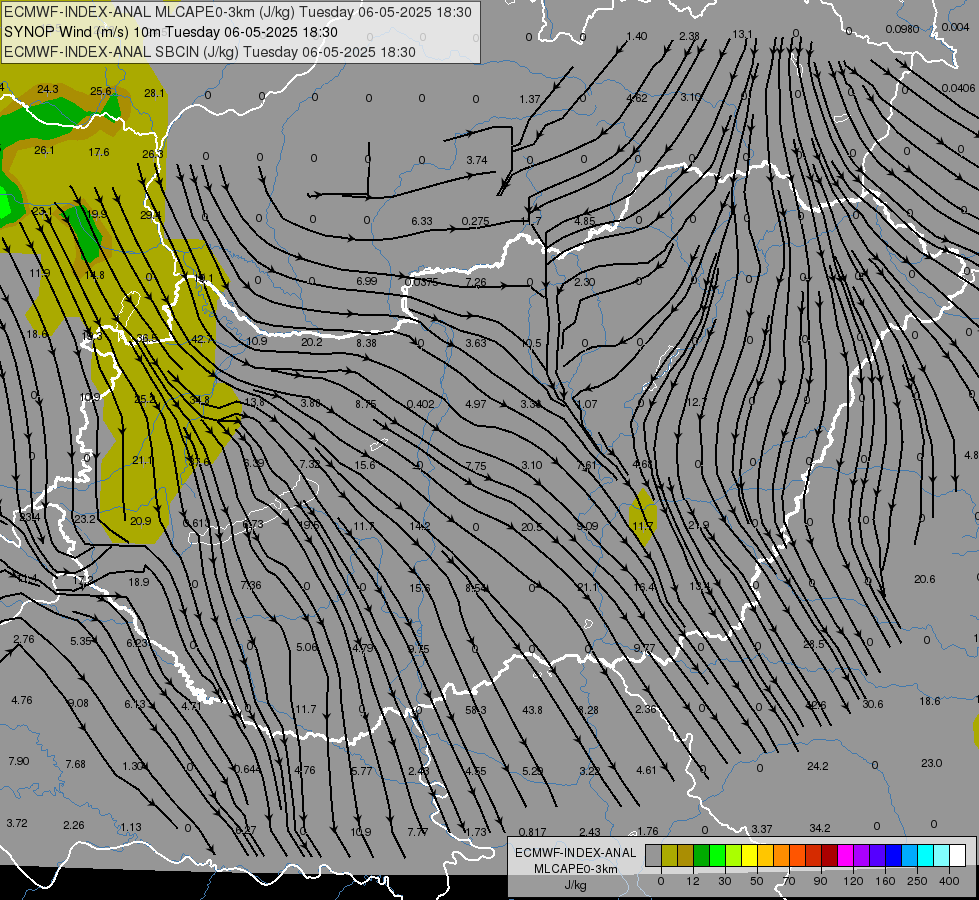Viewport: 979px width, 900px height.
Task: Click the lime green-yellow legend swatch
Action: click(734, 855)
